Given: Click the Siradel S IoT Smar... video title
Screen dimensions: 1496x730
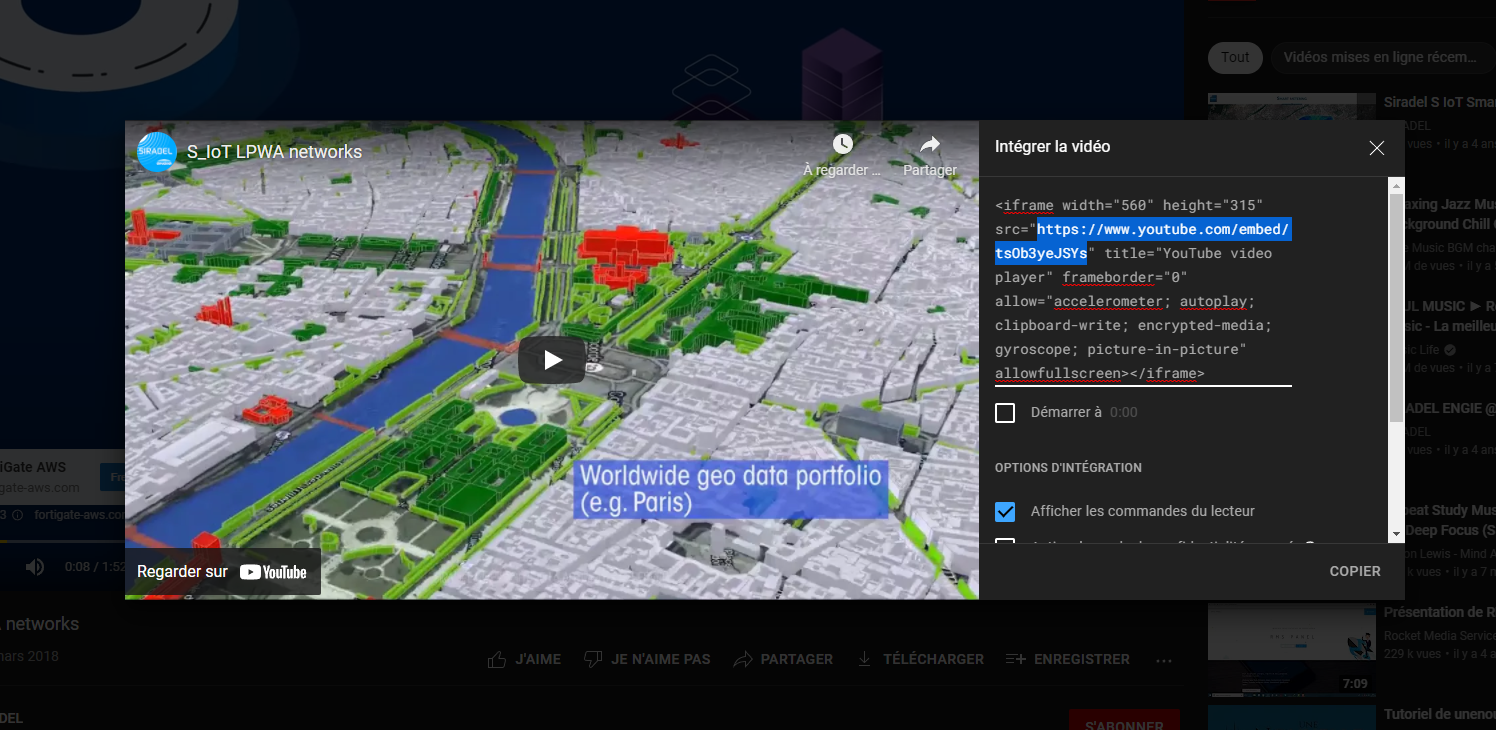Looking at the screenshot, I should pyautogui.click(x=1439, y=102).
